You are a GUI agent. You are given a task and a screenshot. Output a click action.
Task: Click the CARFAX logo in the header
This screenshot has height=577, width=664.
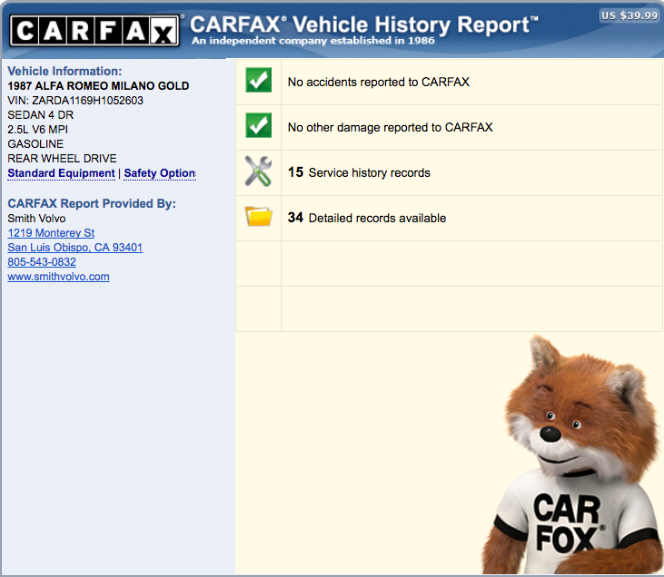click(94, 30)
